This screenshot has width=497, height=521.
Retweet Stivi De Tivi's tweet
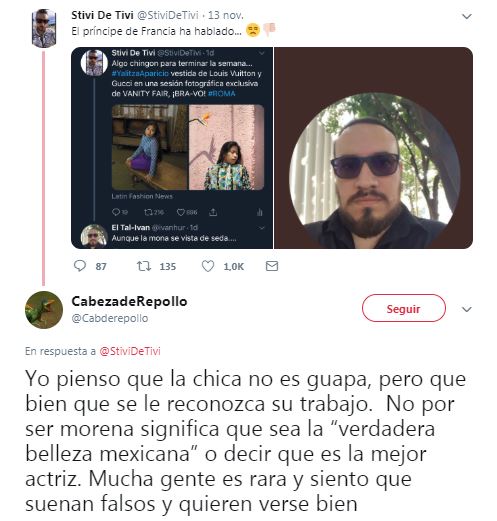(x=144, y=266)
